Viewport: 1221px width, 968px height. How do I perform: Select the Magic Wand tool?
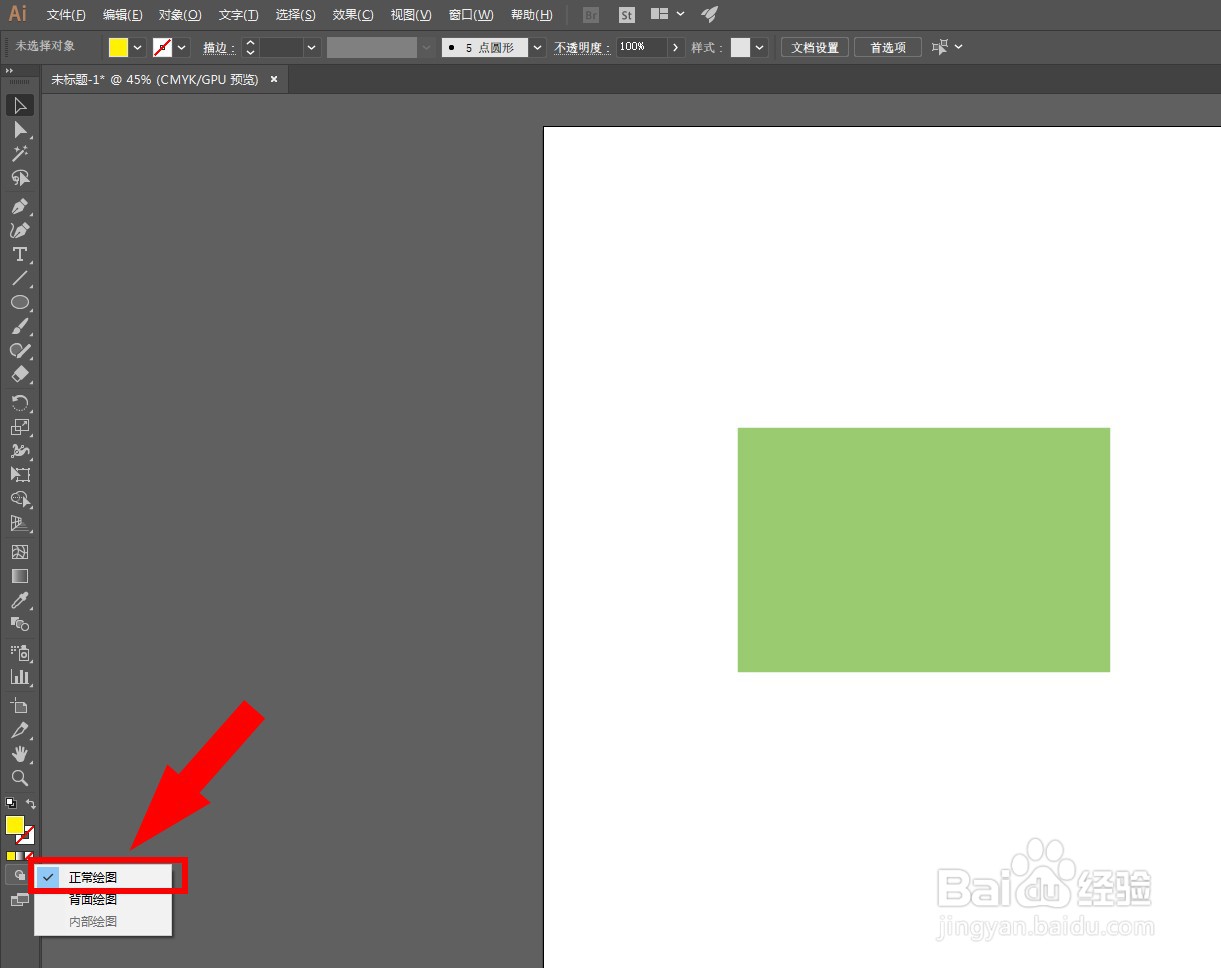(x=20, y=154)
